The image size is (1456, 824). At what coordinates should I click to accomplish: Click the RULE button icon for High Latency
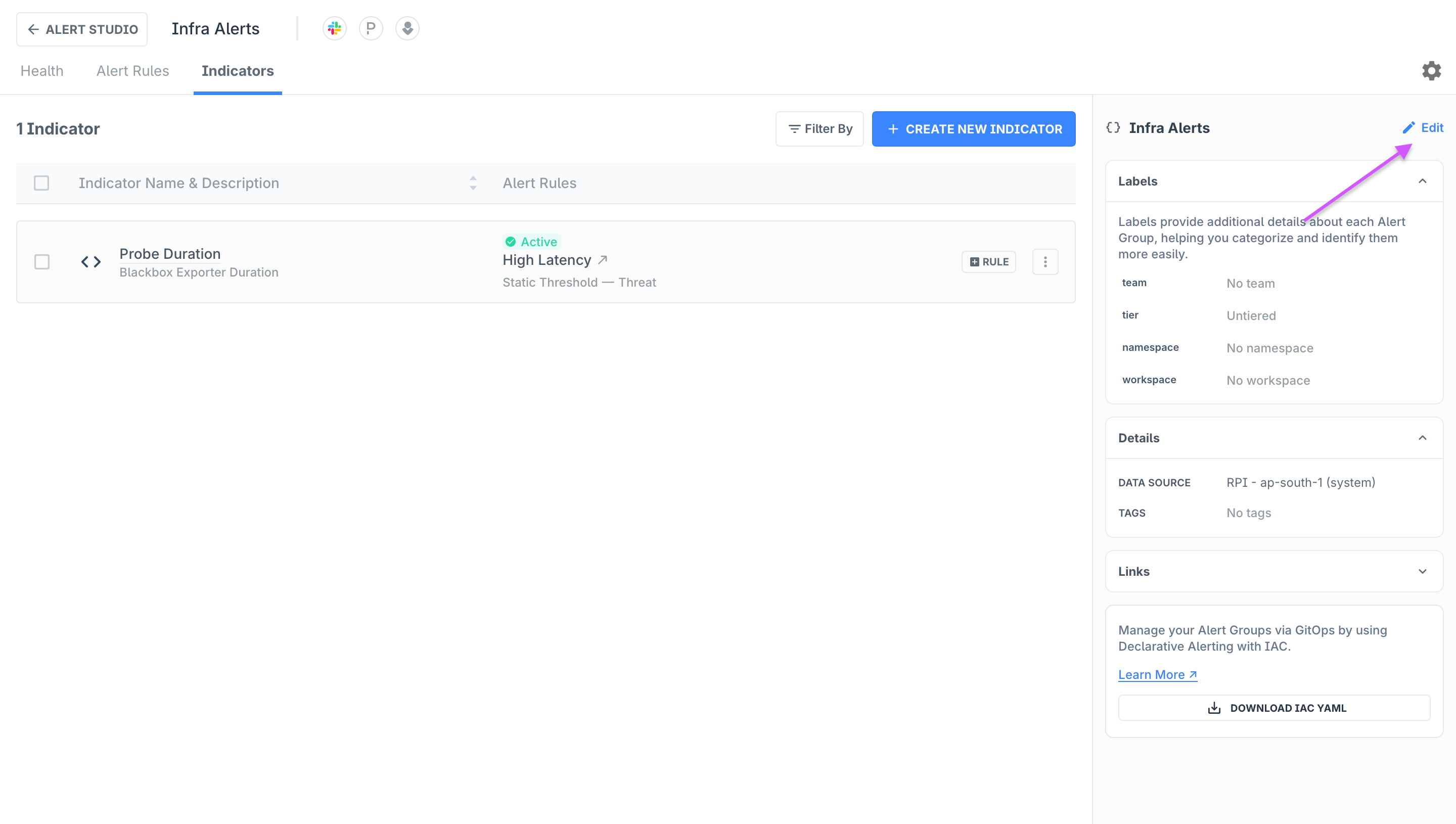tap(989, 261)
